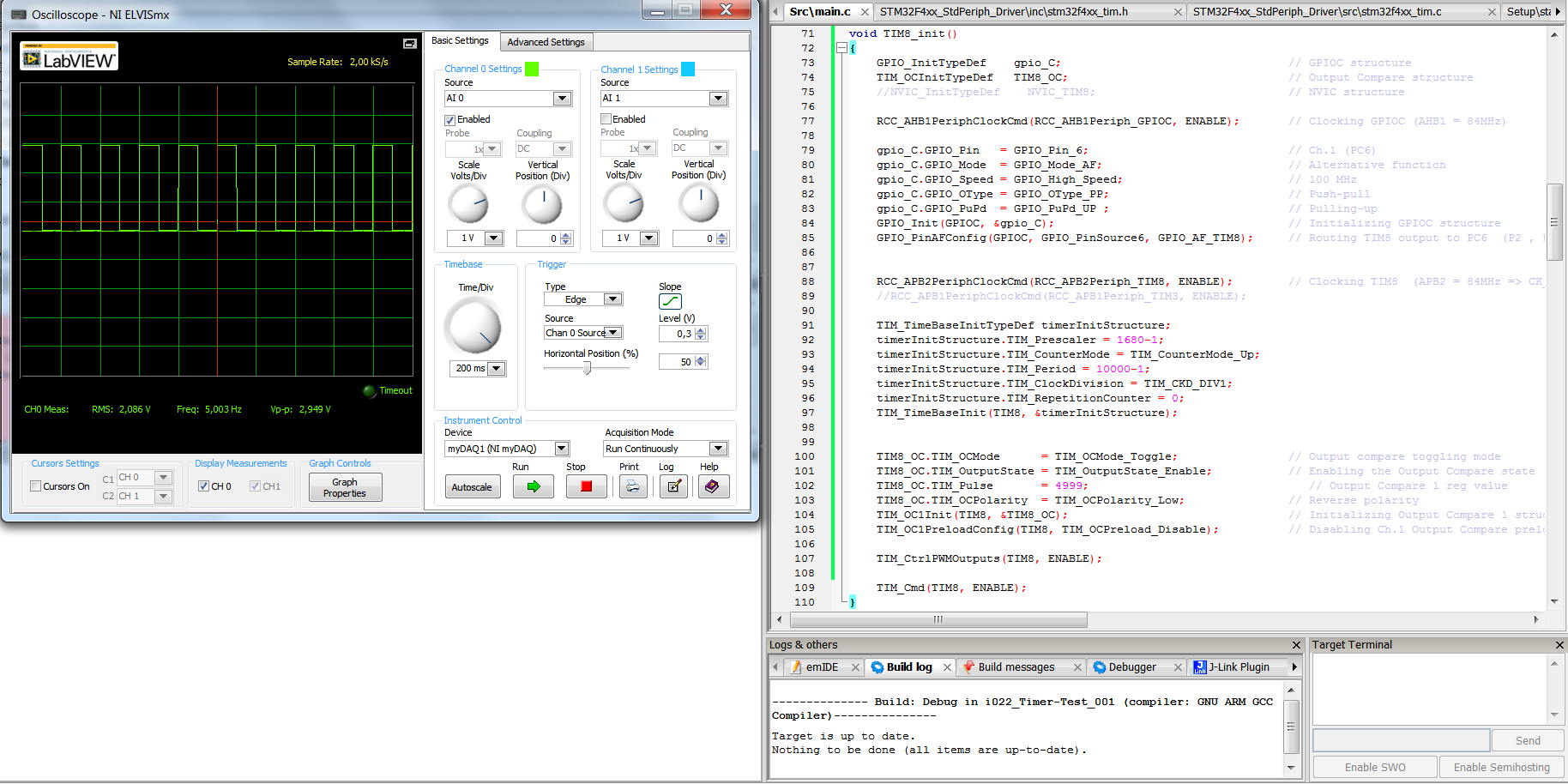
Task: Click the Horizontal Position 50 stepper
Action: (x=701, y=362)
